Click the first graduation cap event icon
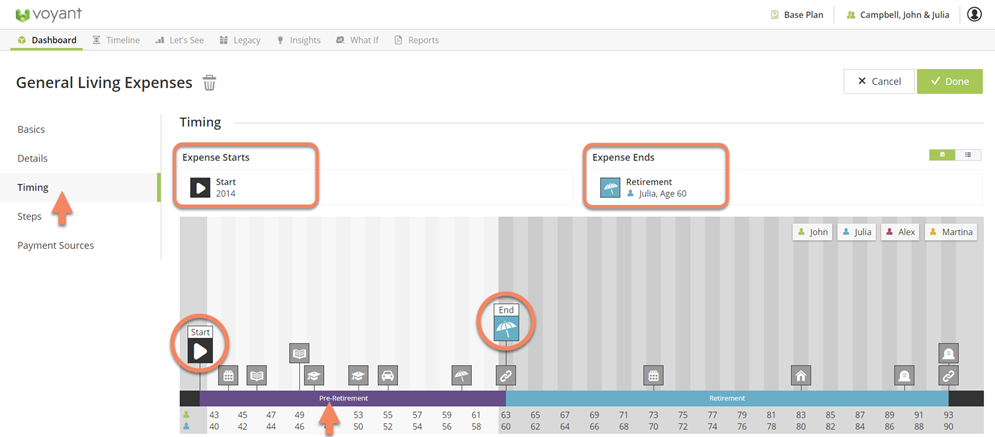The width and height of the screenshot is (995, 437). click(313, 376)
